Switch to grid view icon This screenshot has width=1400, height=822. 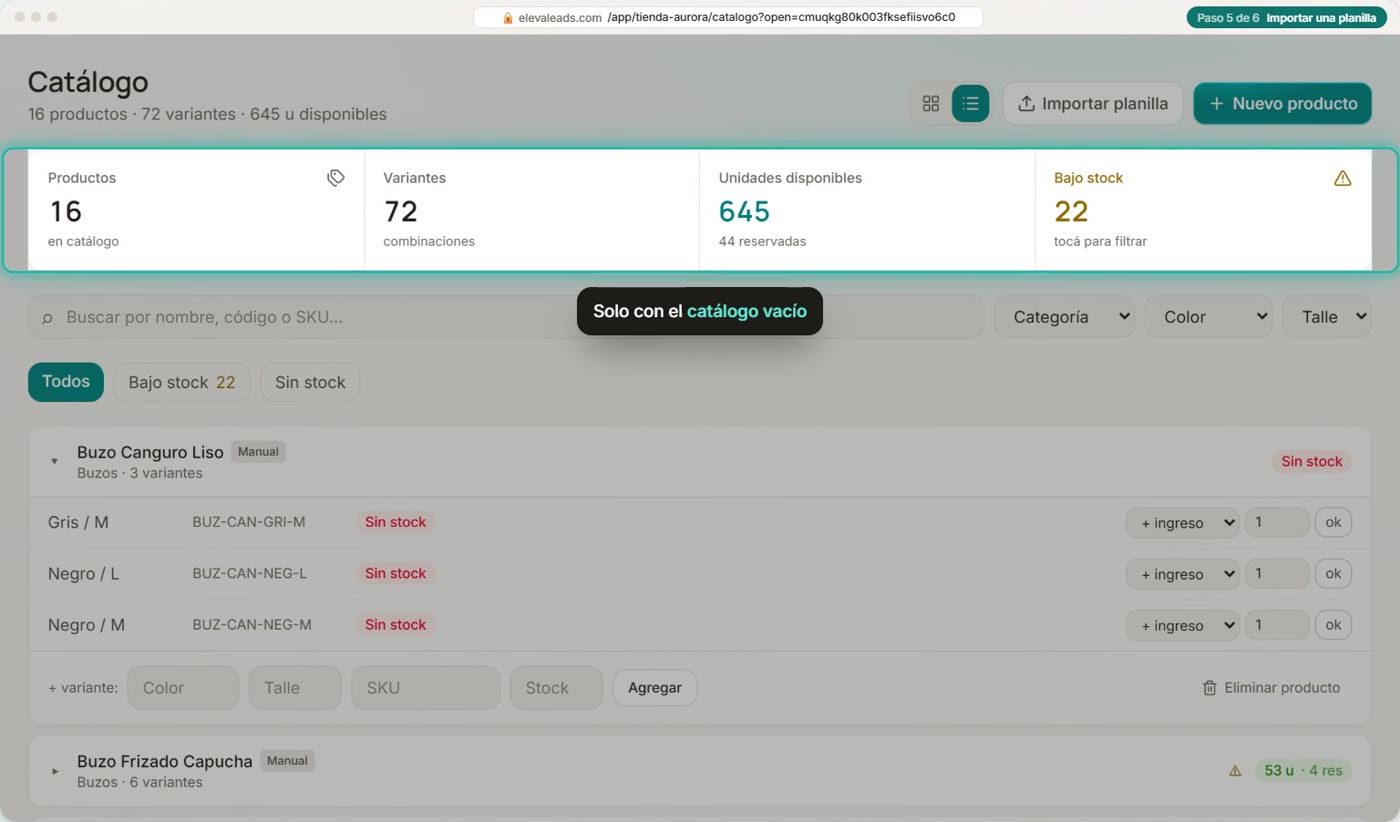pyautogui.click(x=931, y=103)
